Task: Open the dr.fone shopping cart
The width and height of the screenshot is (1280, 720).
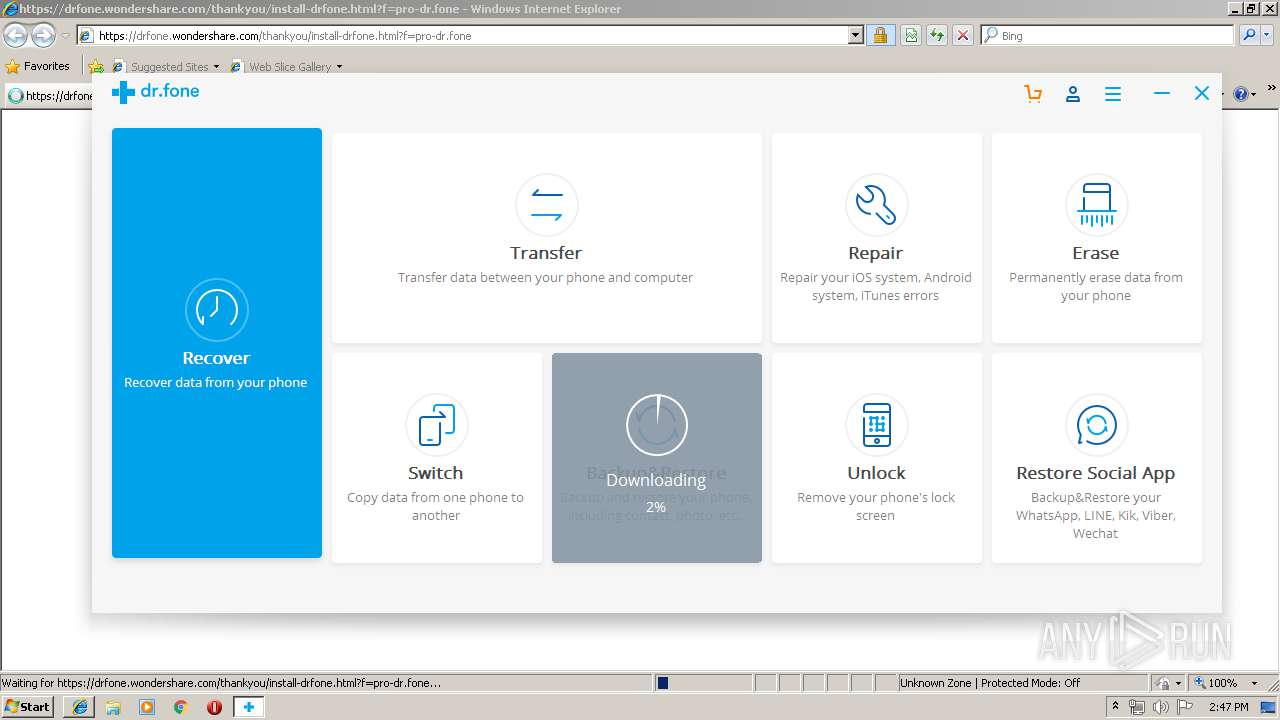Action: tap(1033, 94)
